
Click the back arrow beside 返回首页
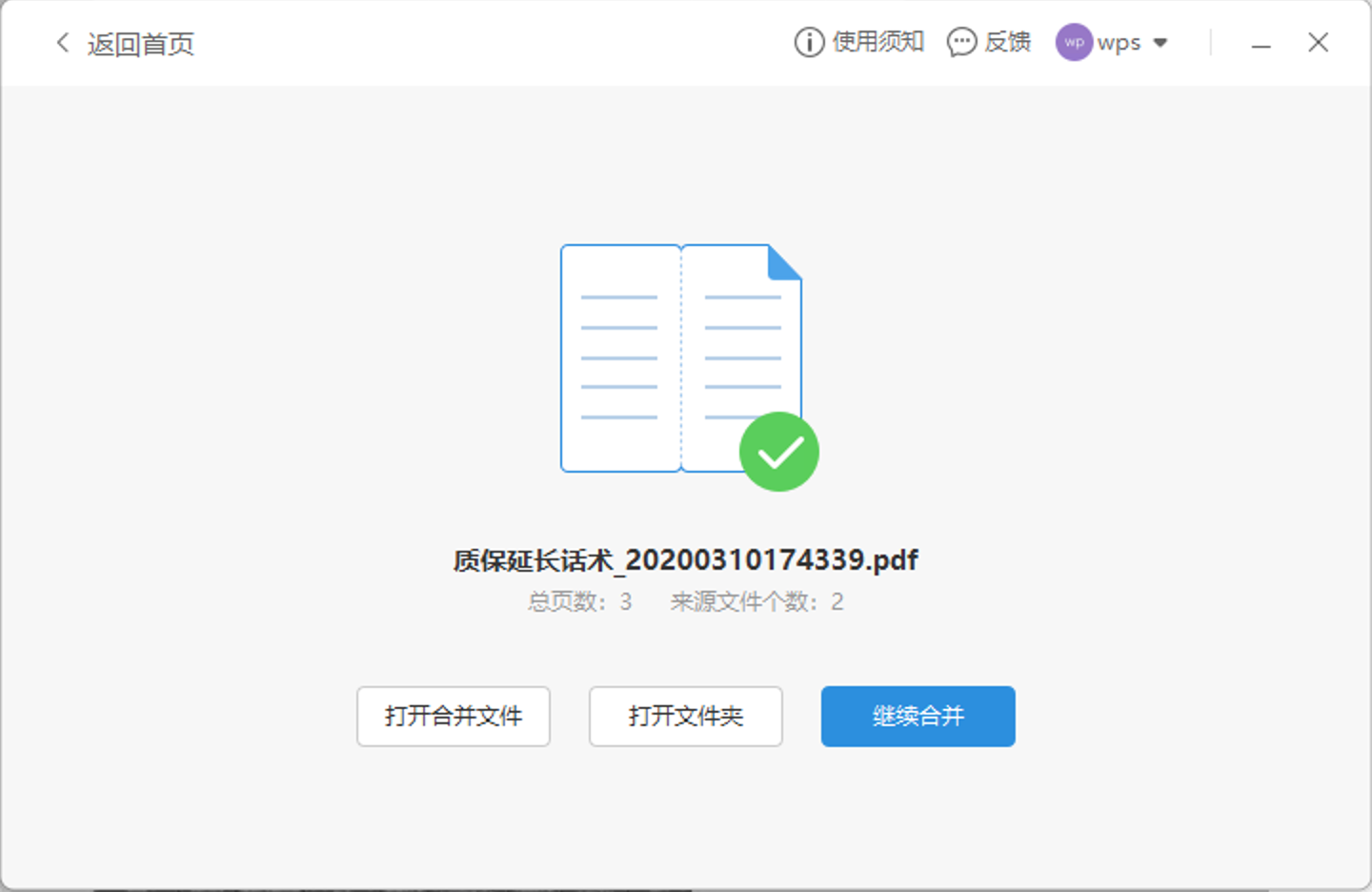pyautogui.click(x=60, y=44)
